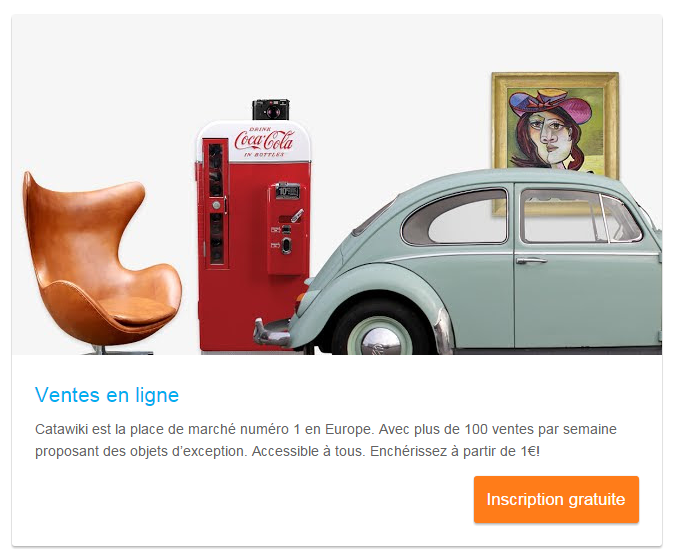
Task: Click the metal swivel base of the chair
Action: (x=119, y=350)
